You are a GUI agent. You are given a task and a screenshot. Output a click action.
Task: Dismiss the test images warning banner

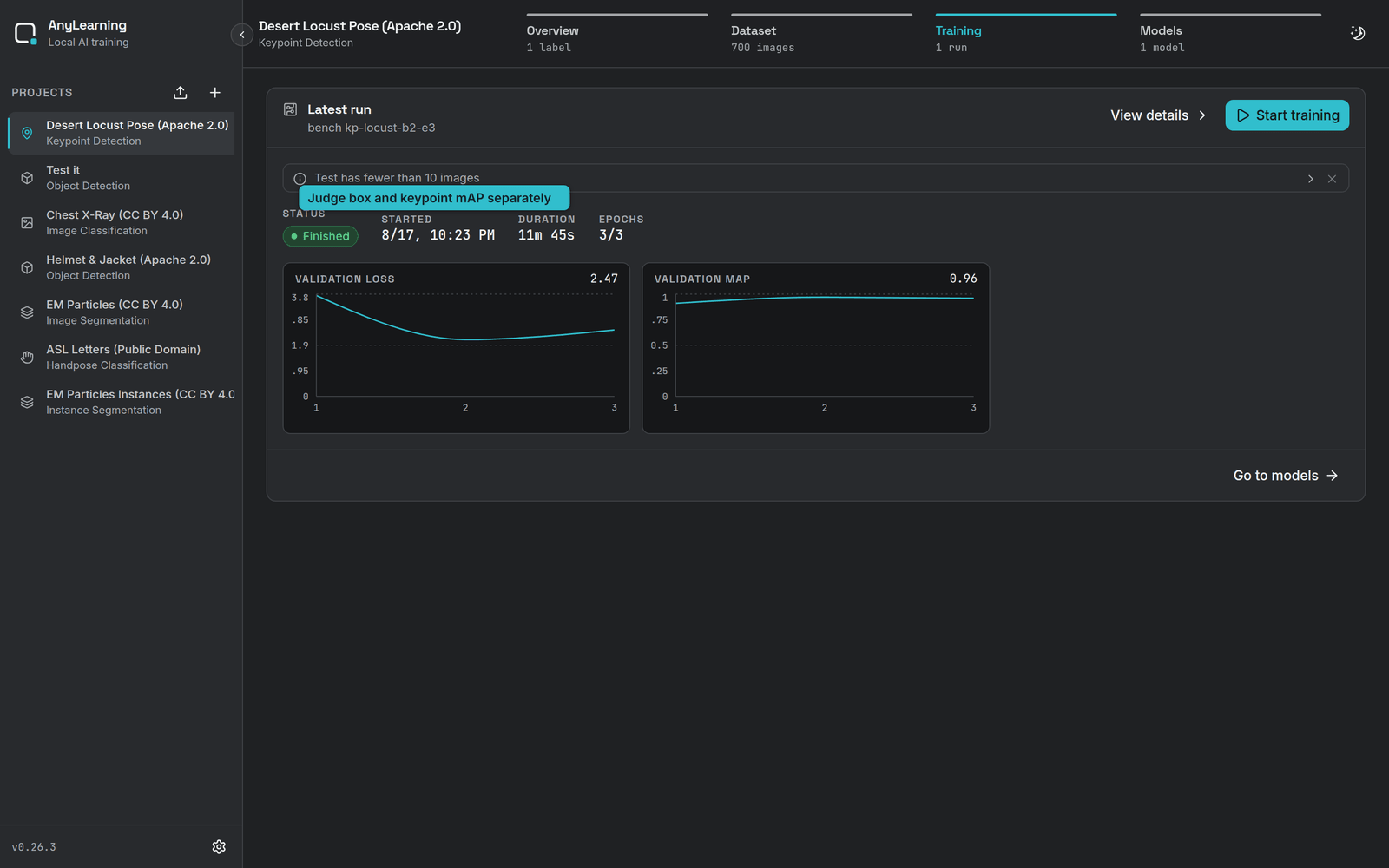pos(1332,179)
